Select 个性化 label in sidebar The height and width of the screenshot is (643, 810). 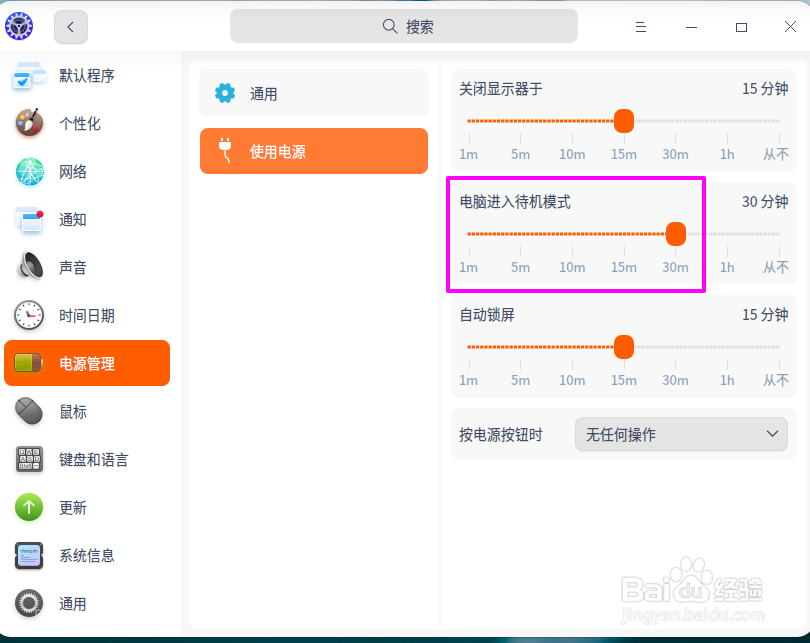(80, 123)
